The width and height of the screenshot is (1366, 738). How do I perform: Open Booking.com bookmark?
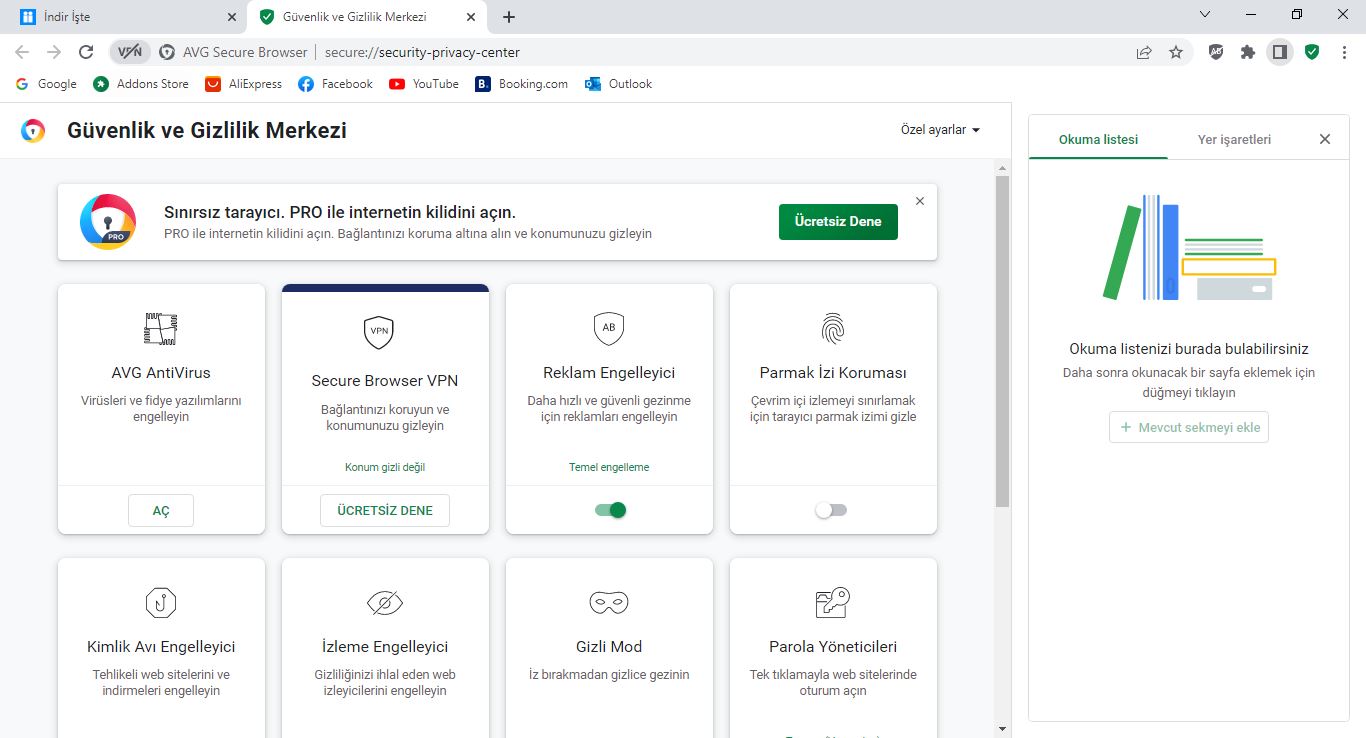(x=521, y=84)
